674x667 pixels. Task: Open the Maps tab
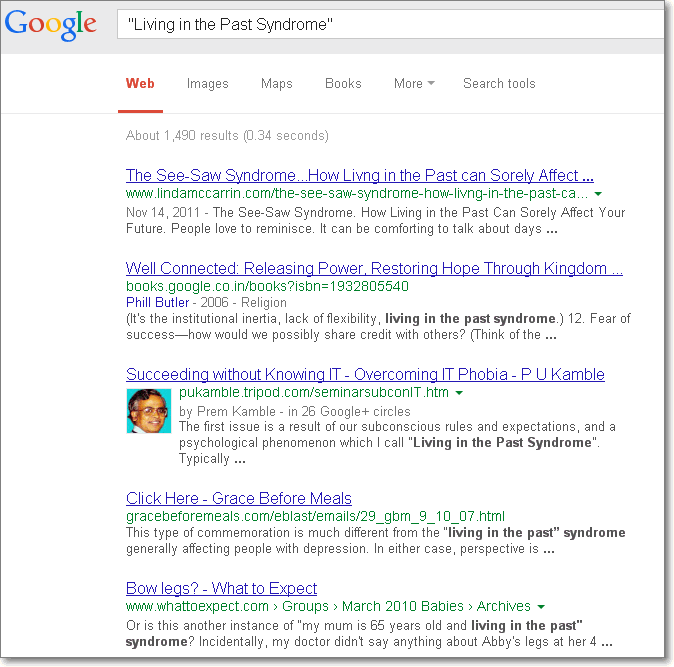(x=277, y=84)
